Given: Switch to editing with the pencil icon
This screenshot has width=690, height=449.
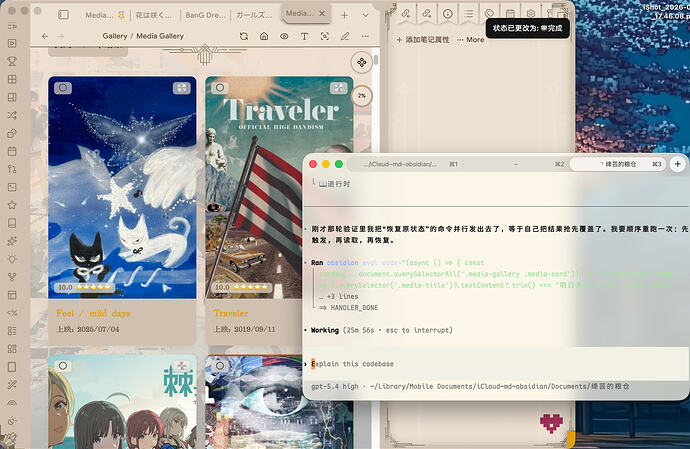Looking at the screenshot, I should coord(345,36).
